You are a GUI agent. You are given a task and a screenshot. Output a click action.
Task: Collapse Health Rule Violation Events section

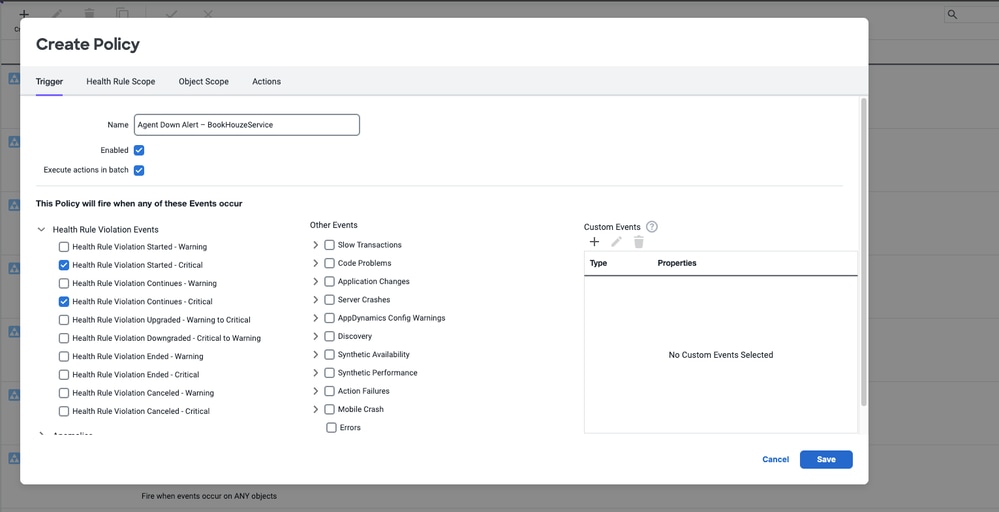(41, 229)
